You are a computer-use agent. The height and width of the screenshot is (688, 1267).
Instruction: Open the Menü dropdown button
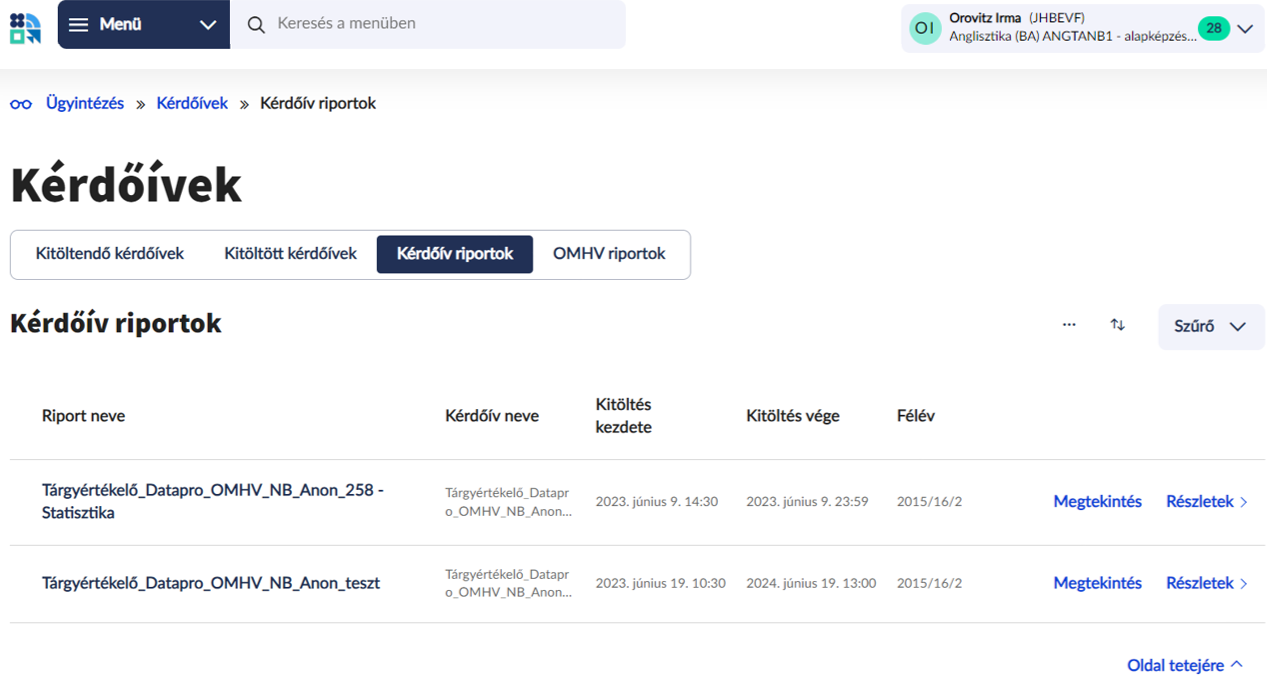144,25
